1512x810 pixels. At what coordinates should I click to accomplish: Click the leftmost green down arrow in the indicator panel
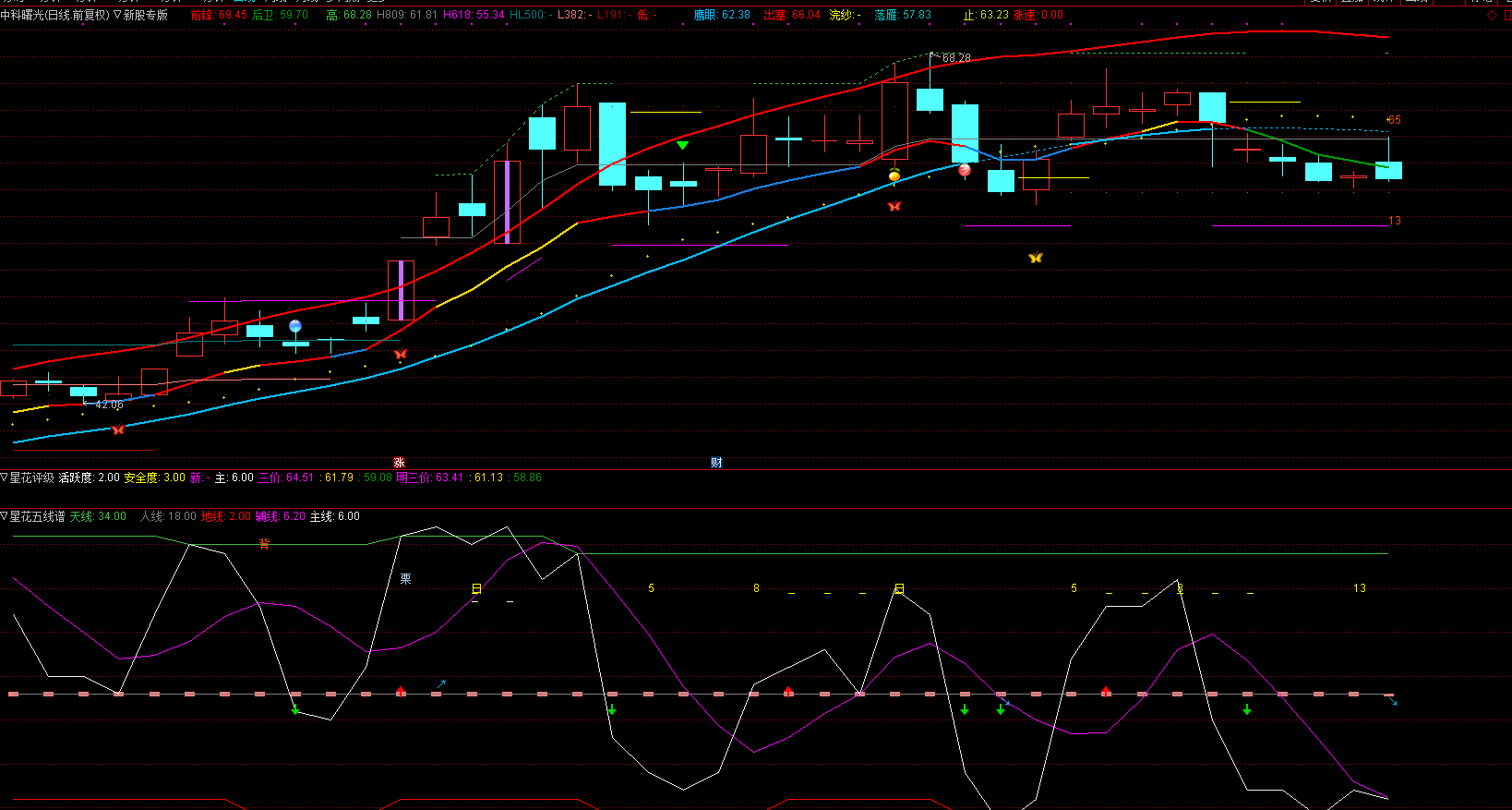(x=295, y=709)
